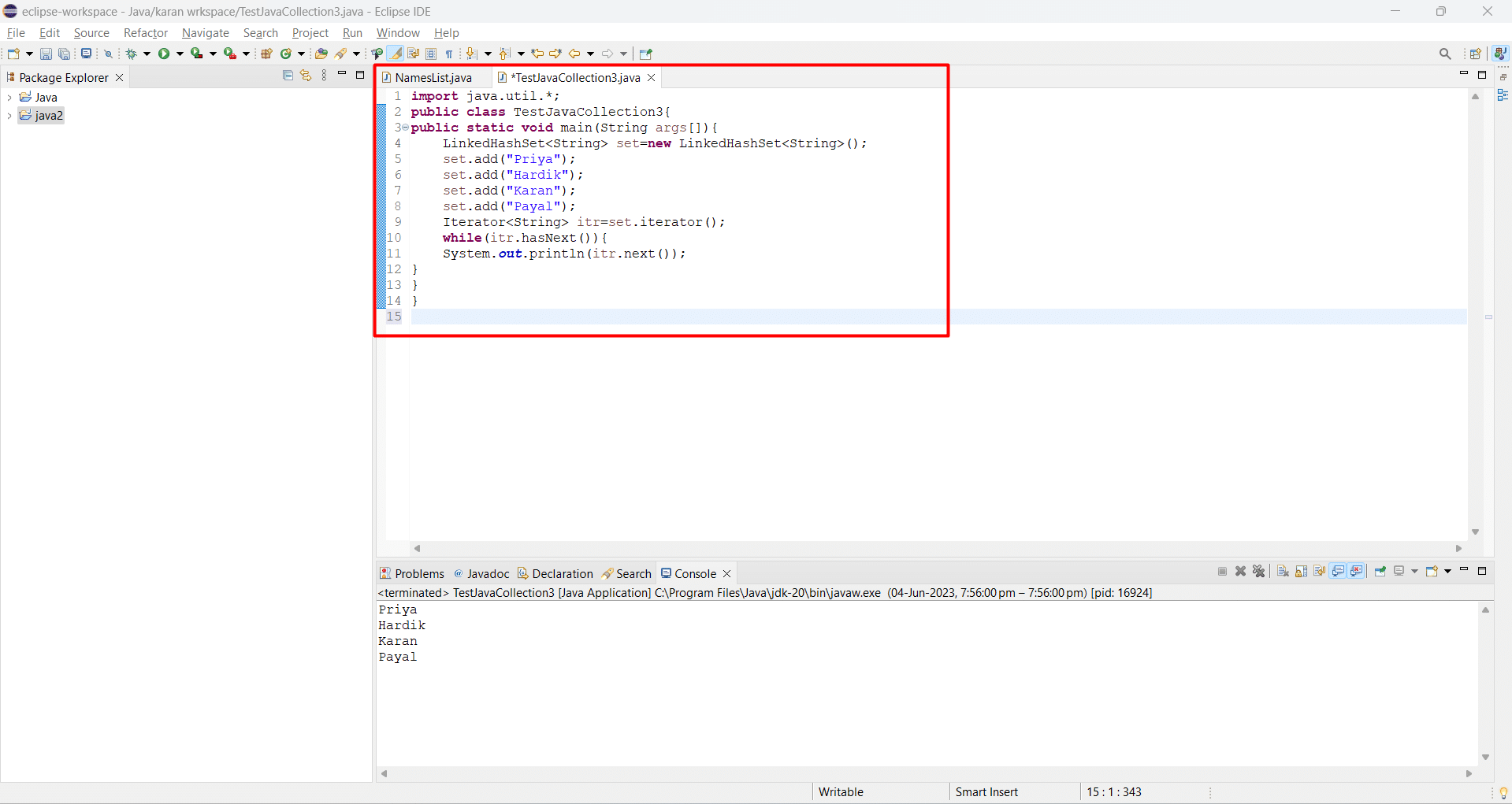Toggle Show Console on standard error
The image size is (1512, 804).
(x=1356, y=571)
